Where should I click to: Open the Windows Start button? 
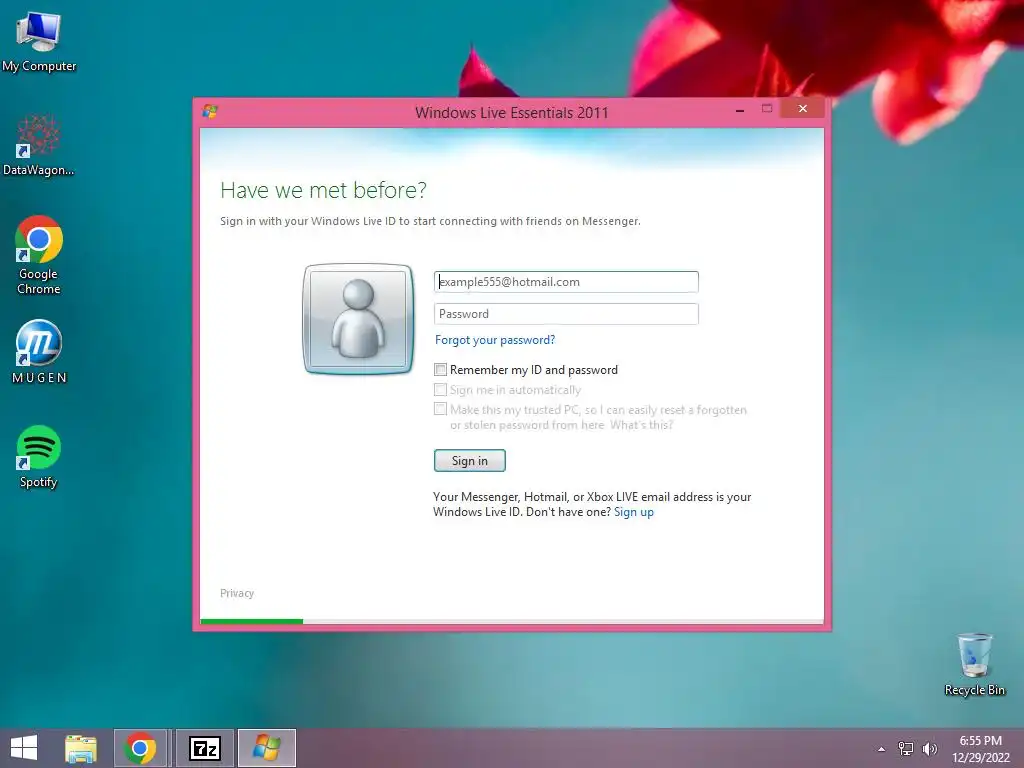pos(24,748)
